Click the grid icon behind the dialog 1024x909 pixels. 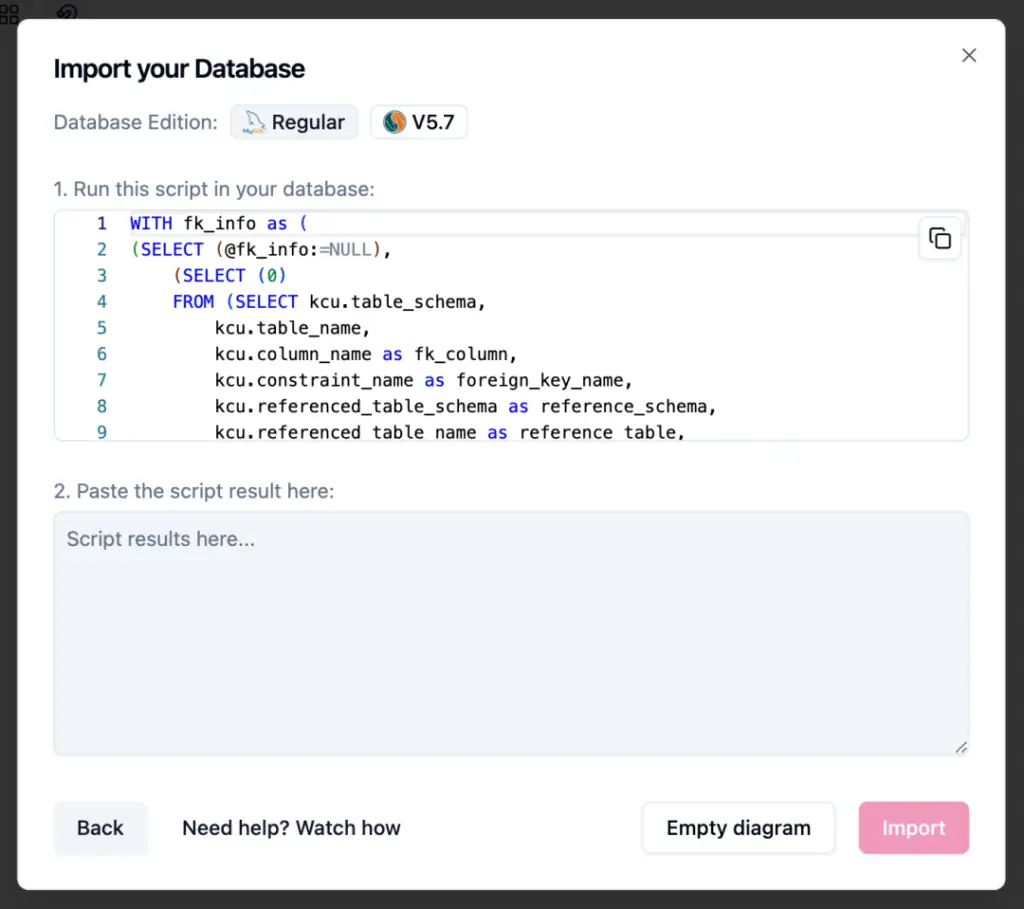click(x=9, y=13)
